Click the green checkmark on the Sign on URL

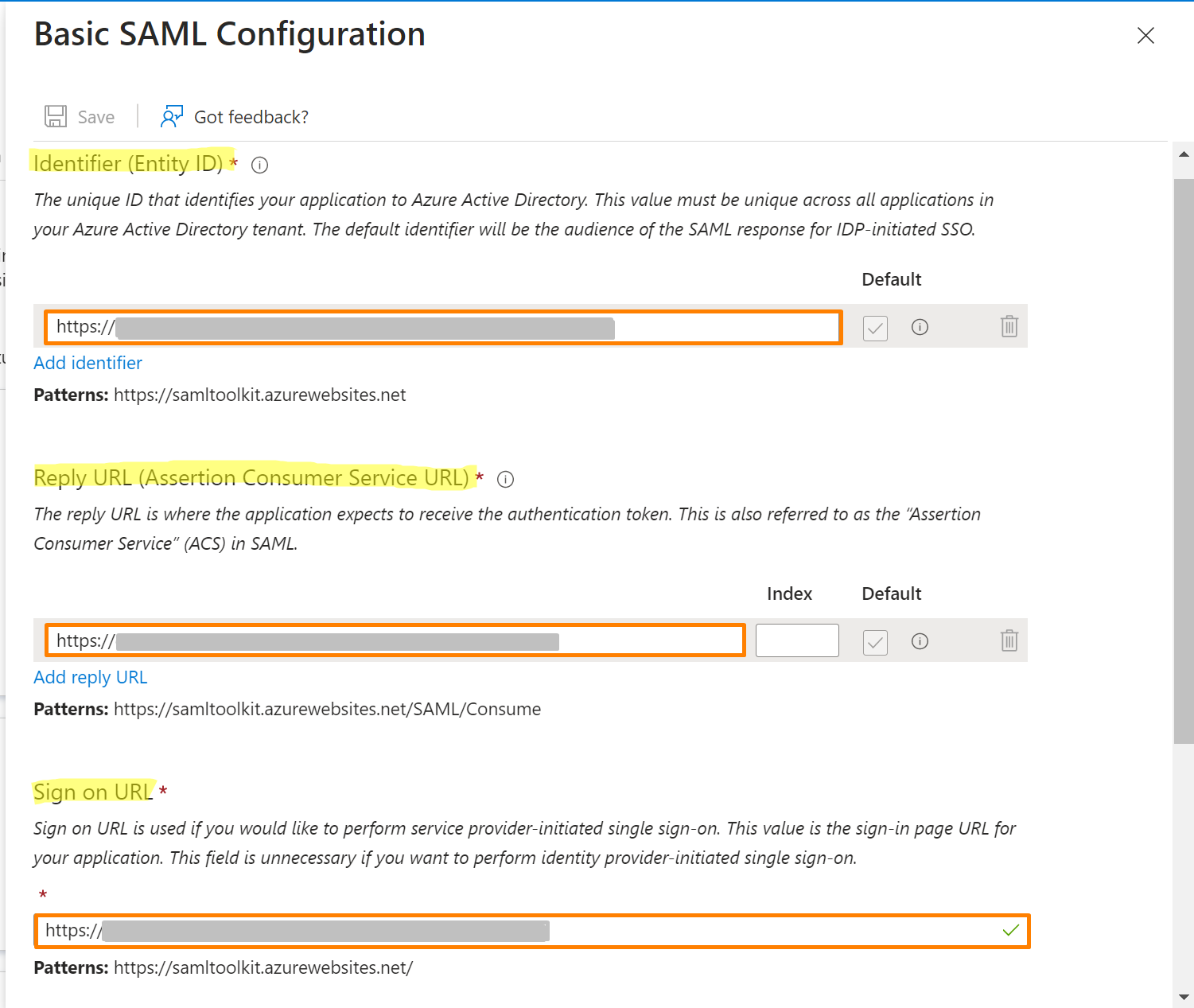[1010, 930]
